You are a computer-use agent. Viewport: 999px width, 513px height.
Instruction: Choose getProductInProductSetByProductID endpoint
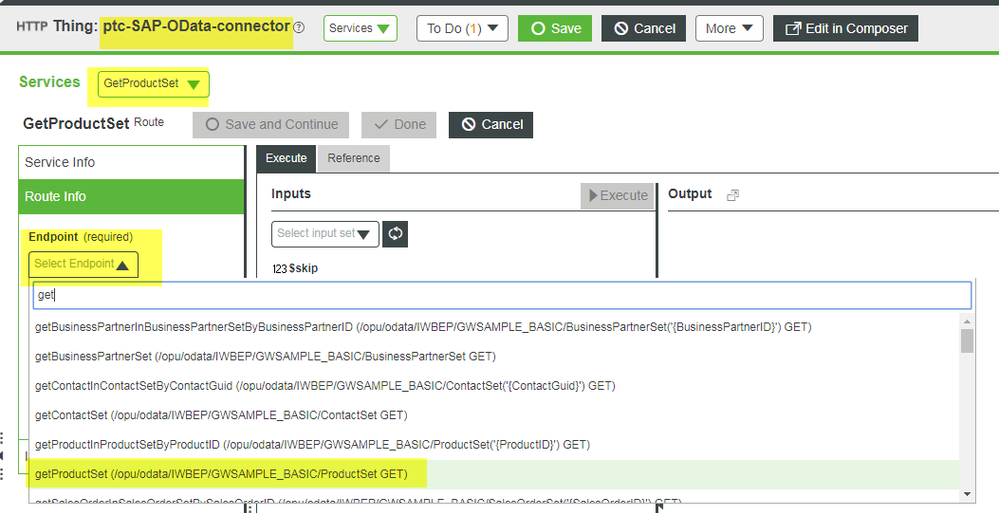tap(494, 445)
